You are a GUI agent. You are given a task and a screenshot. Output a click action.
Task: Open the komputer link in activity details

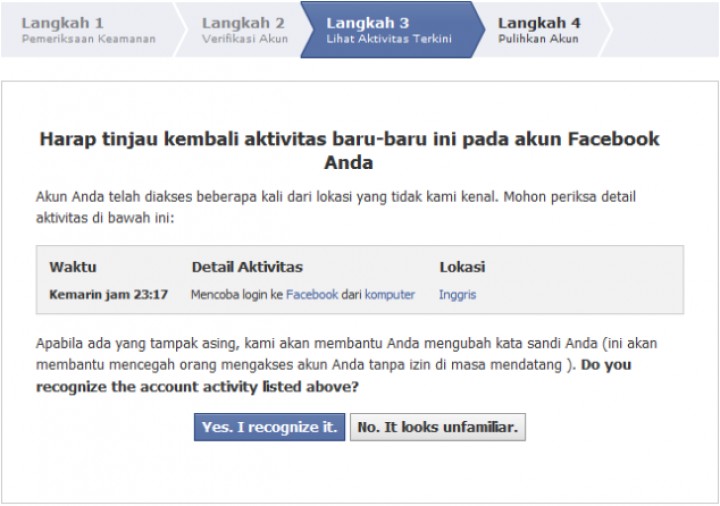pyautogui.click(x=389, y=295)
